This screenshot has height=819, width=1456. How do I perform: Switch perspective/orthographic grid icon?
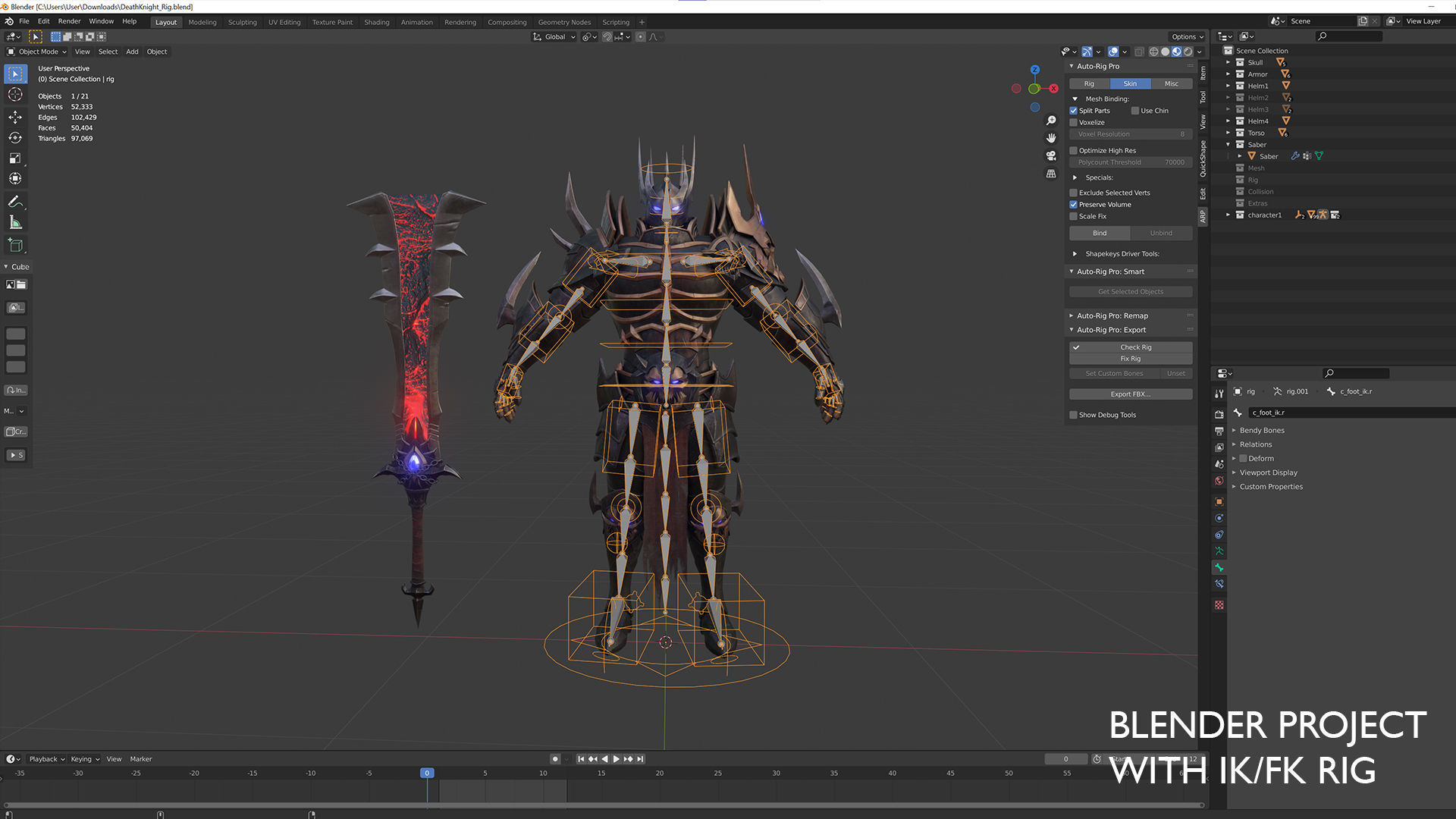tap(1051, 174)
